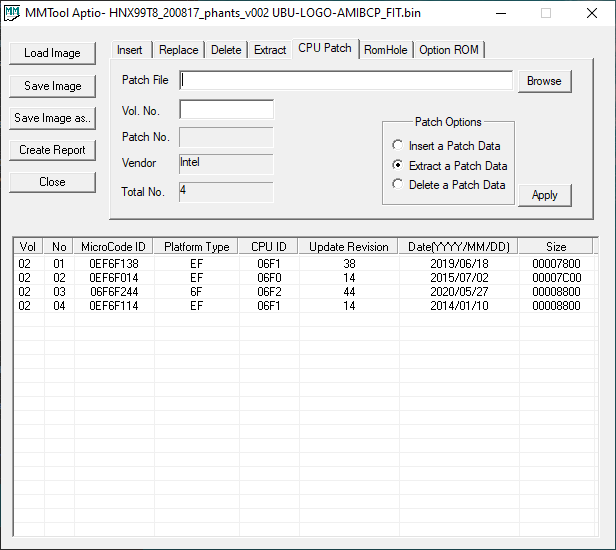Viewport: 616px width, 550px height.
Task: Click Update Revision 38 cell
Action: (x=349, y=264)
